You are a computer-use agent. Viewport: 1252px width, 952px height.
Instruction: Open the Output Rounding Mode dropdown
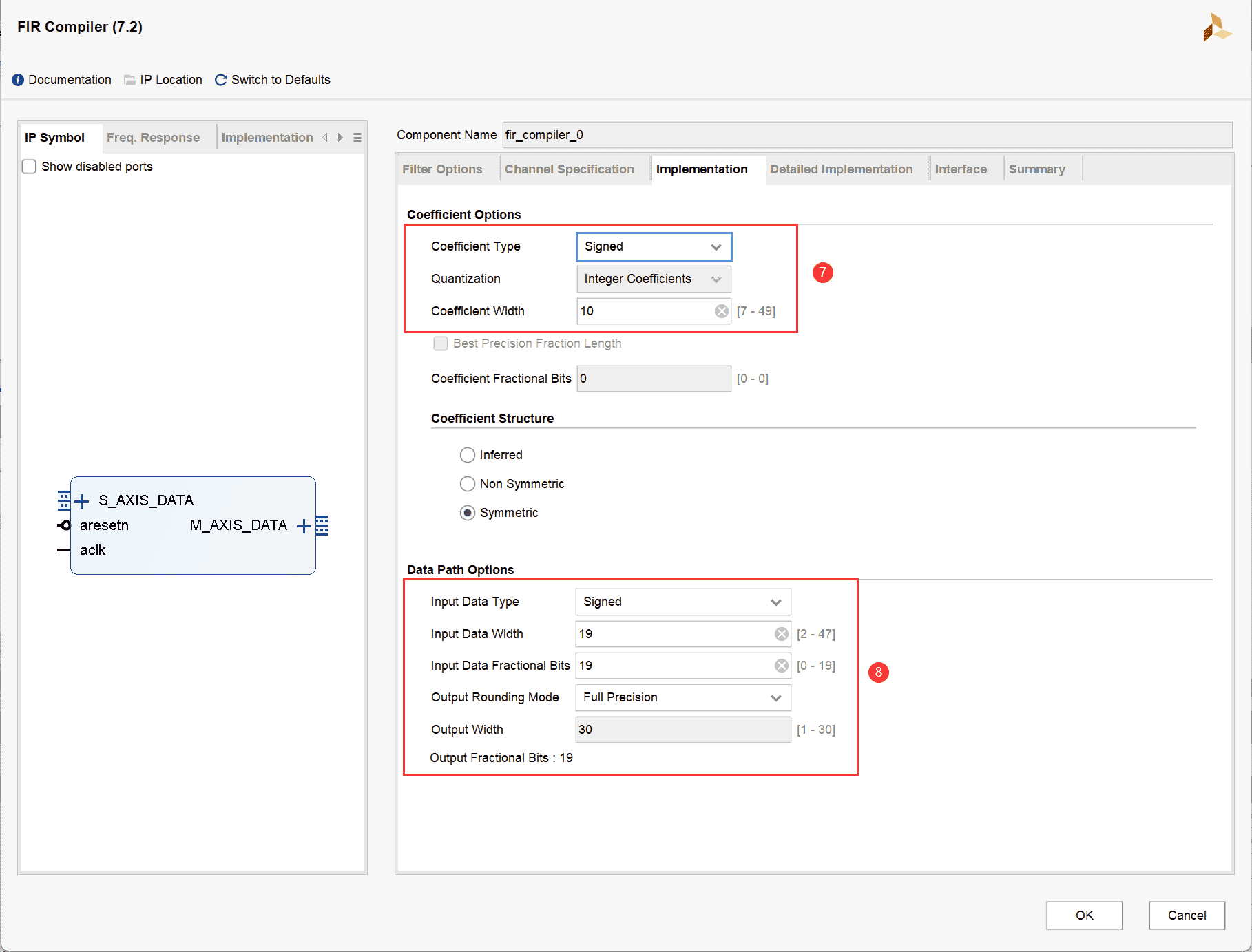point(682,697)
